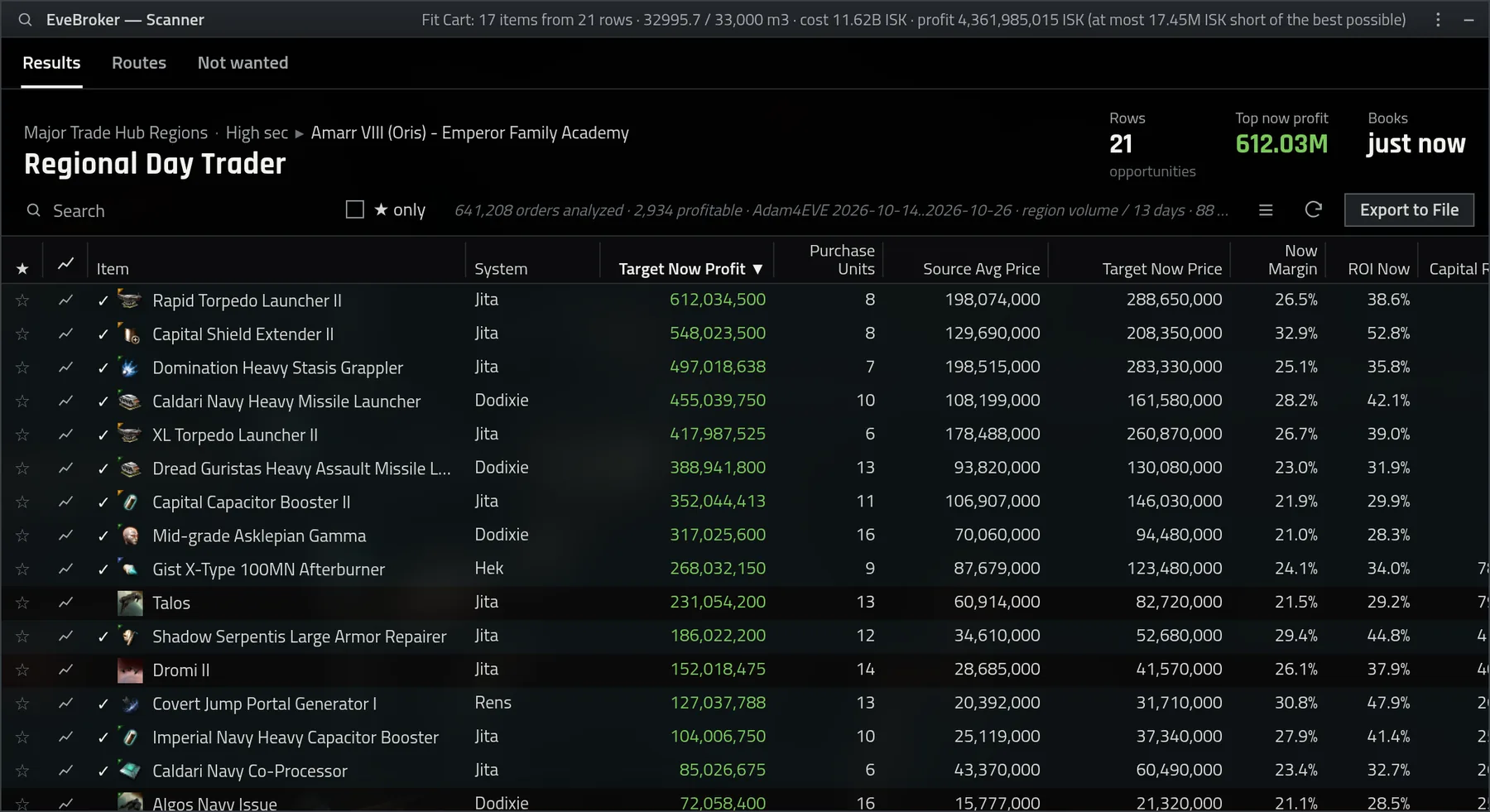Sort by Target Now Price header
Image resolution: width=1490 pixels, height=812 pixels.
pos(1161,269)
